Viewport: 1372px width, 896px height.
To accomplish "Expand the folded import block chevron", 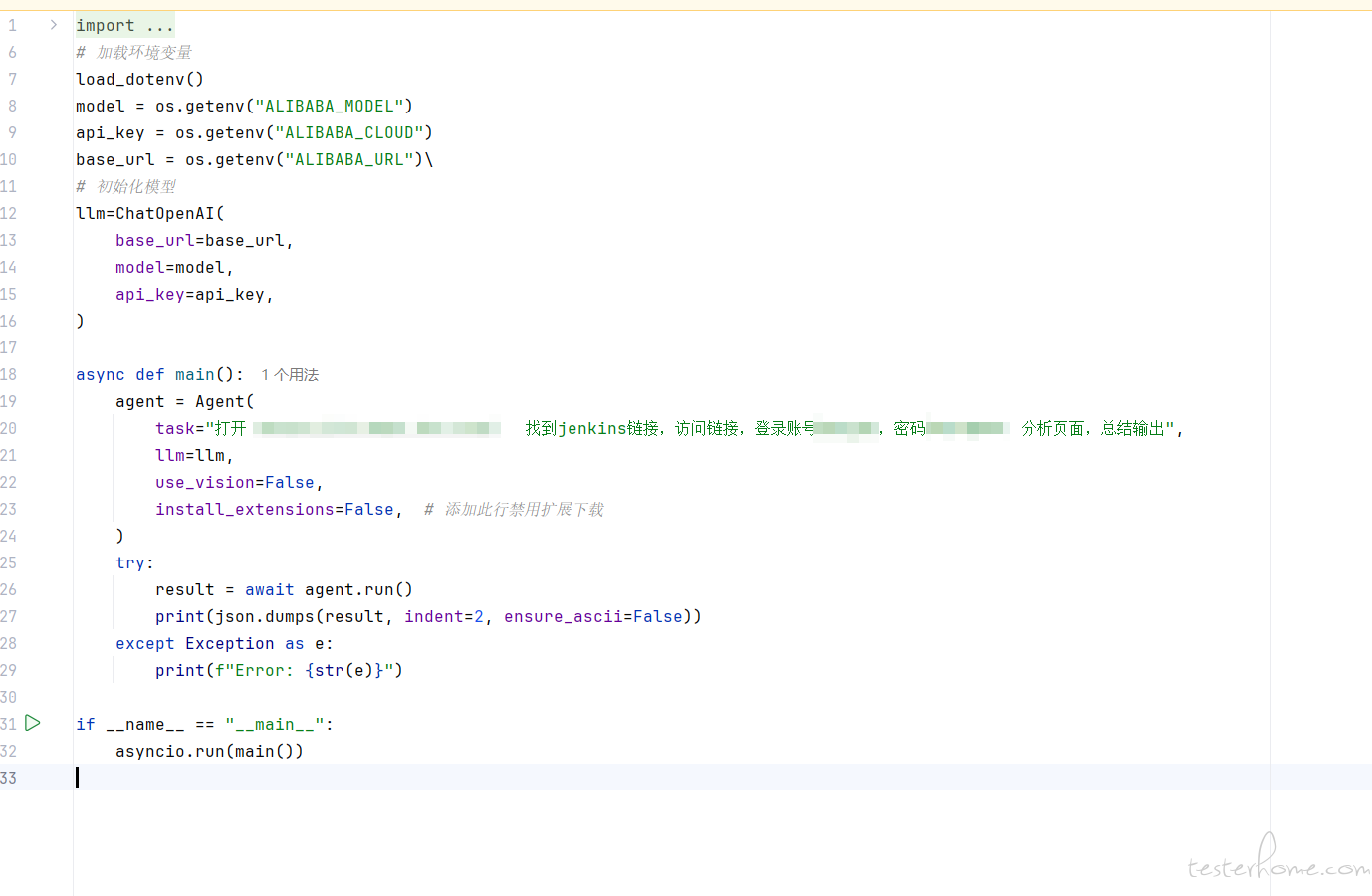I will pyautogui.click(x=54, y=25).
